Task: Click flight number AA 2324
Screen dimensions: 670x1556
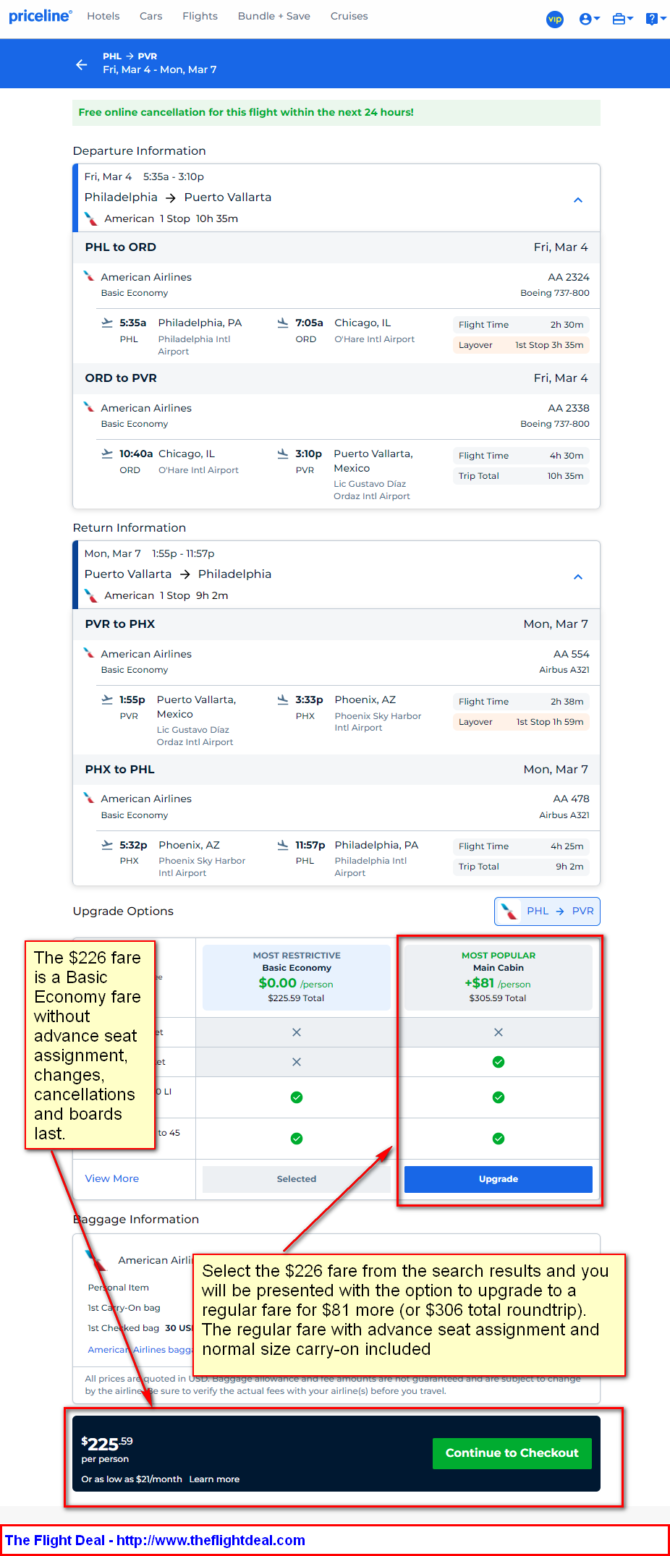Action: point(569,277)
